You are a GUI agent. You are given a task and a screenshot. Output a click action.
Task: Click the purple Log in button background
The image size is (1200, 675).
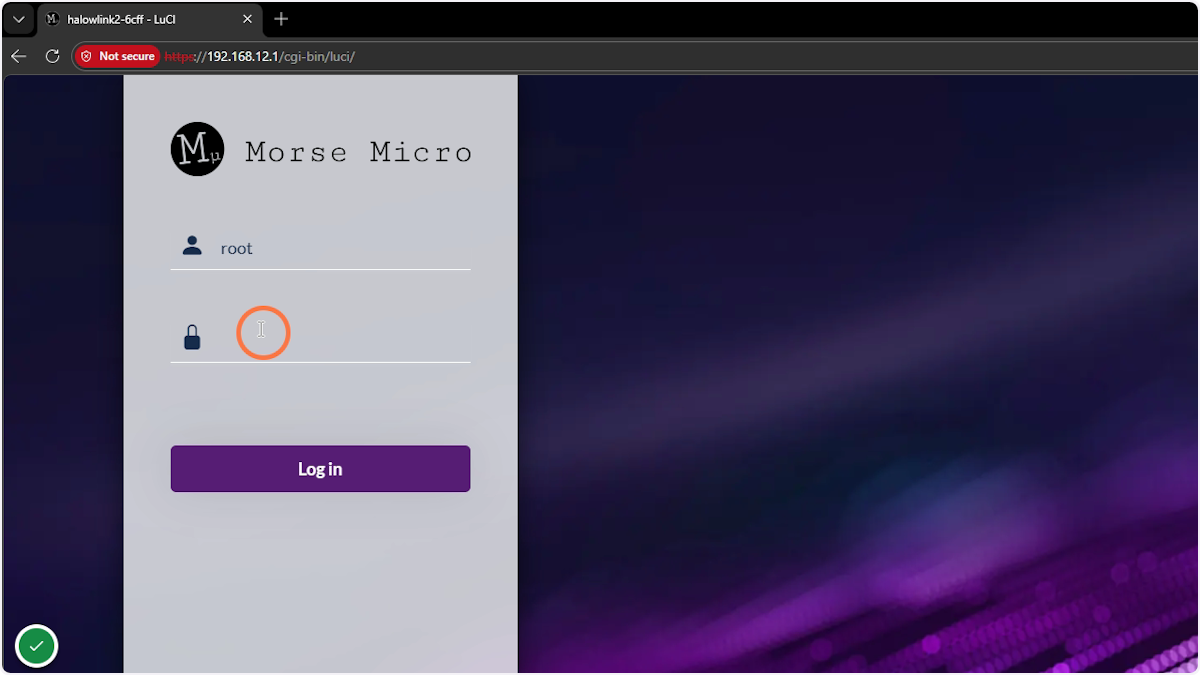tap(320, 468)
